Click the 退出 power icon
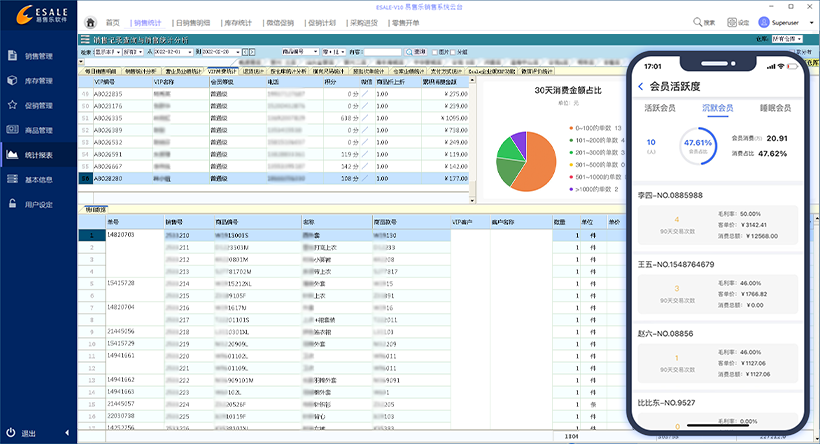820x444 pixels. (11, 433)
